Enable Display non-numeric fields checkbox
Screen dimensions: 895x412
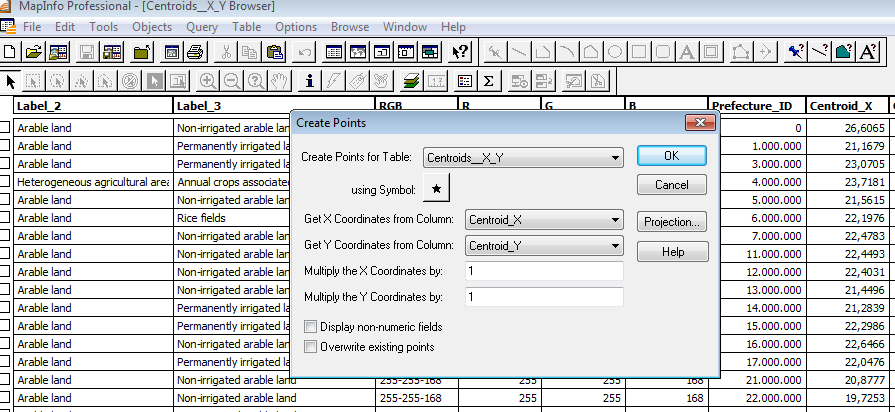tap(311, 327)
